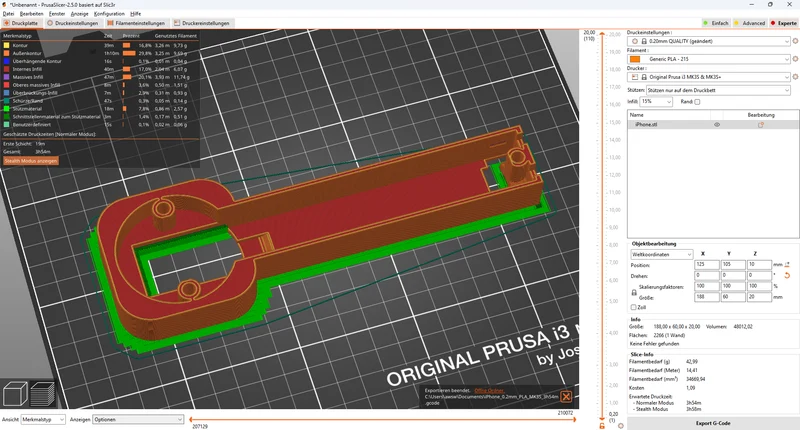Click the reset rotation arrow icon

click(787, 275)
